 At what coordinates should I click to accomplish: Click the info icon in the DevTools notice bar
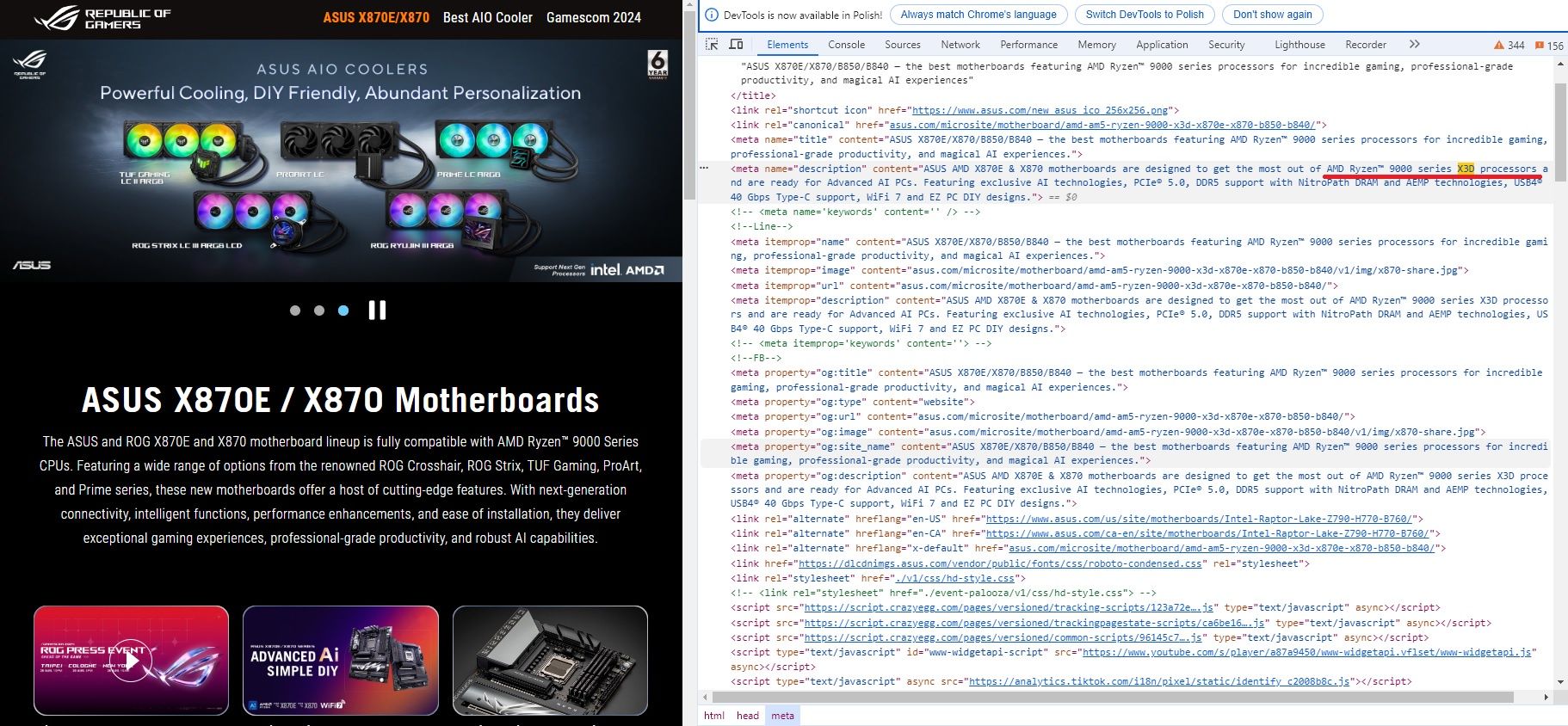[712, 15]
